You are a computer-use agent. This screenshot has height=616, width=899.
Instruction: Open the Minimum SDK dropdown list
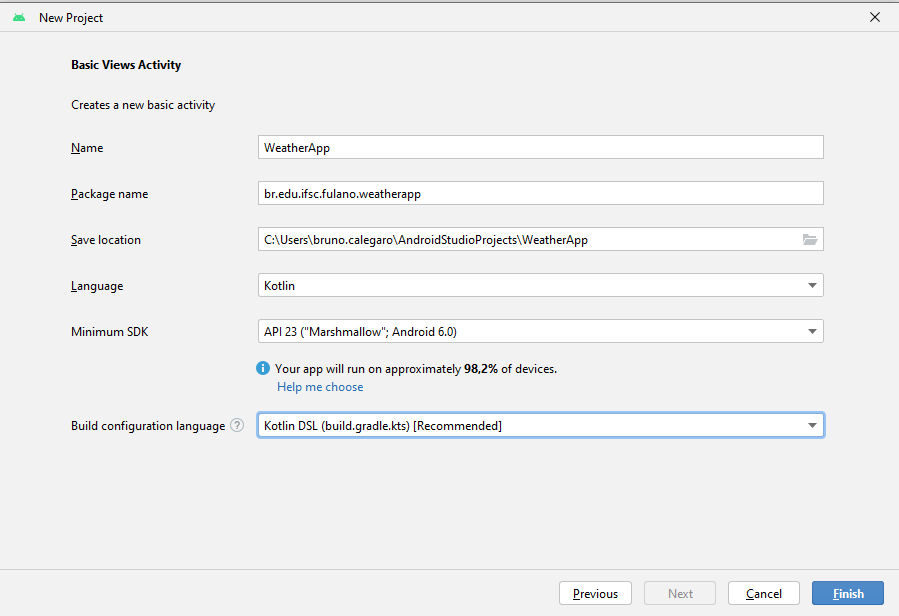point(811,332)
